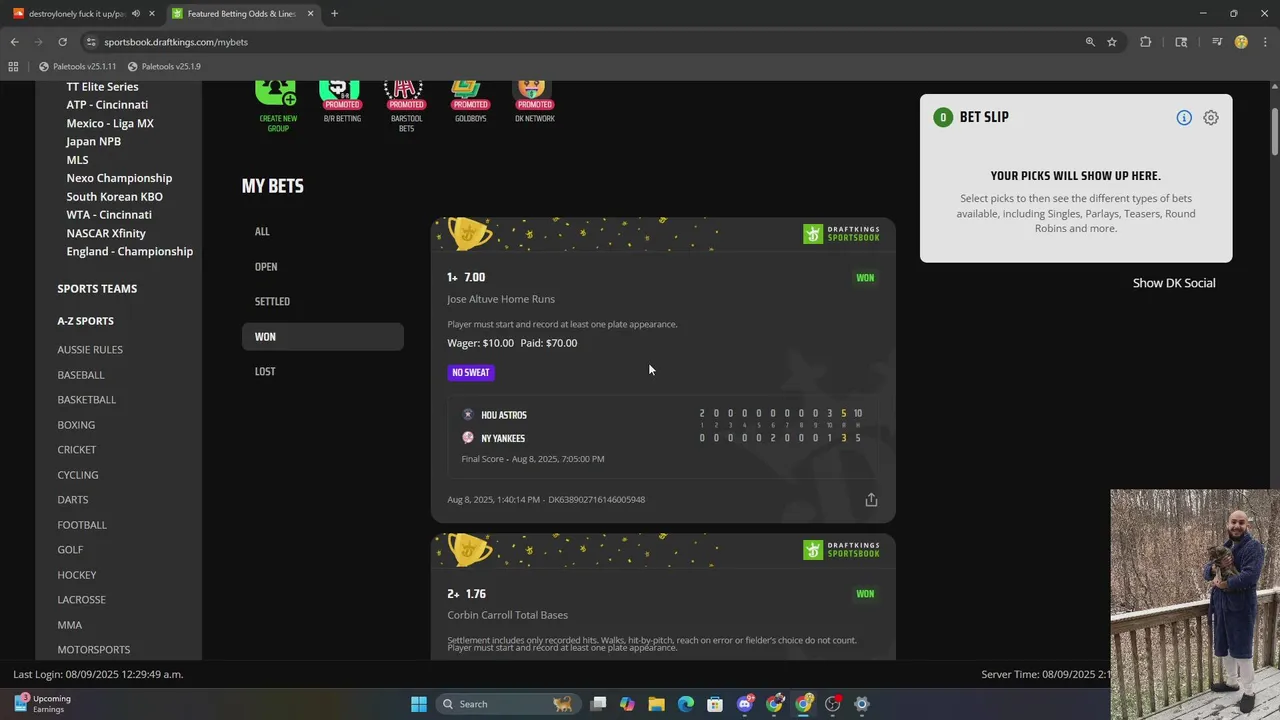Open Chrome media controls icon
This screenshot has height=720, width=1280.
click(1217, 42)
